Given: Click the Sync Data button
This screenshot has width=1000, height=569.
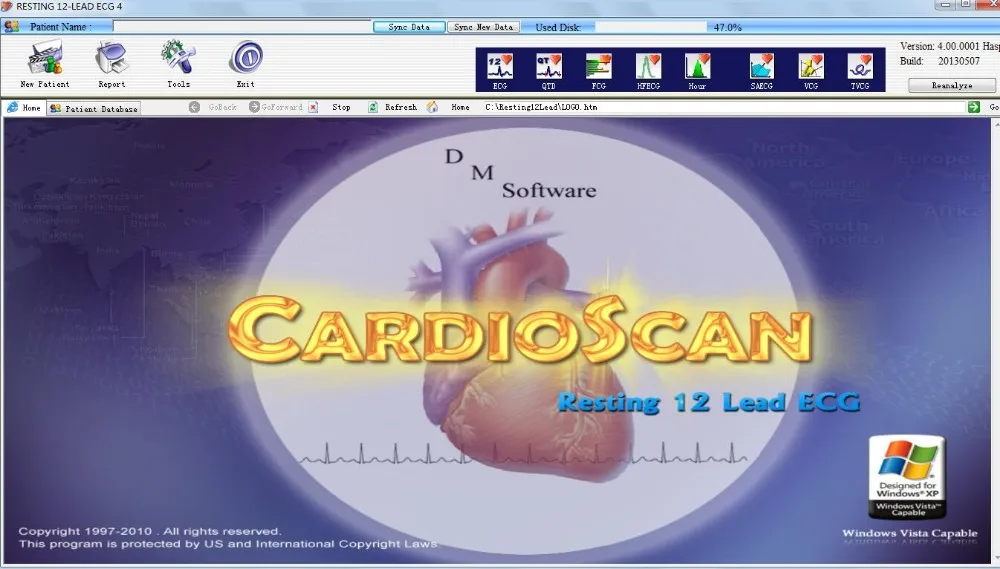Looking at the screenshot, I should pyautogui.click(x=409, y=27).
